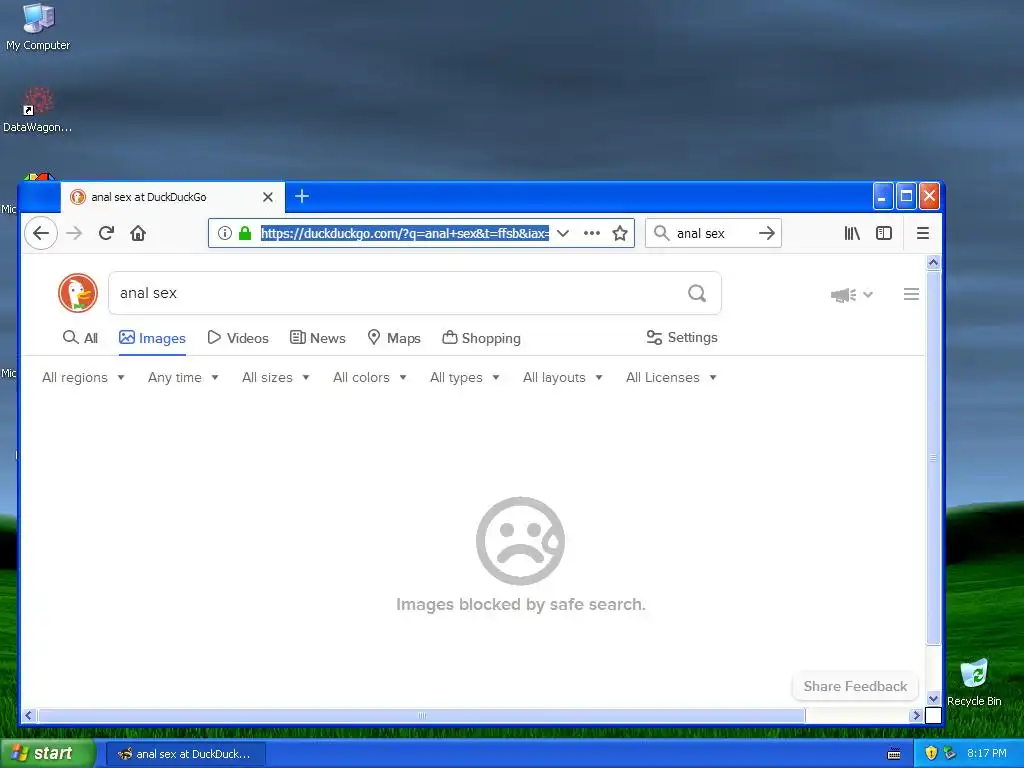Open the Firefox hamburger menu
The height and width of the screenshot is (768, 1024).
pyautogui.click(x=923, y=233)
